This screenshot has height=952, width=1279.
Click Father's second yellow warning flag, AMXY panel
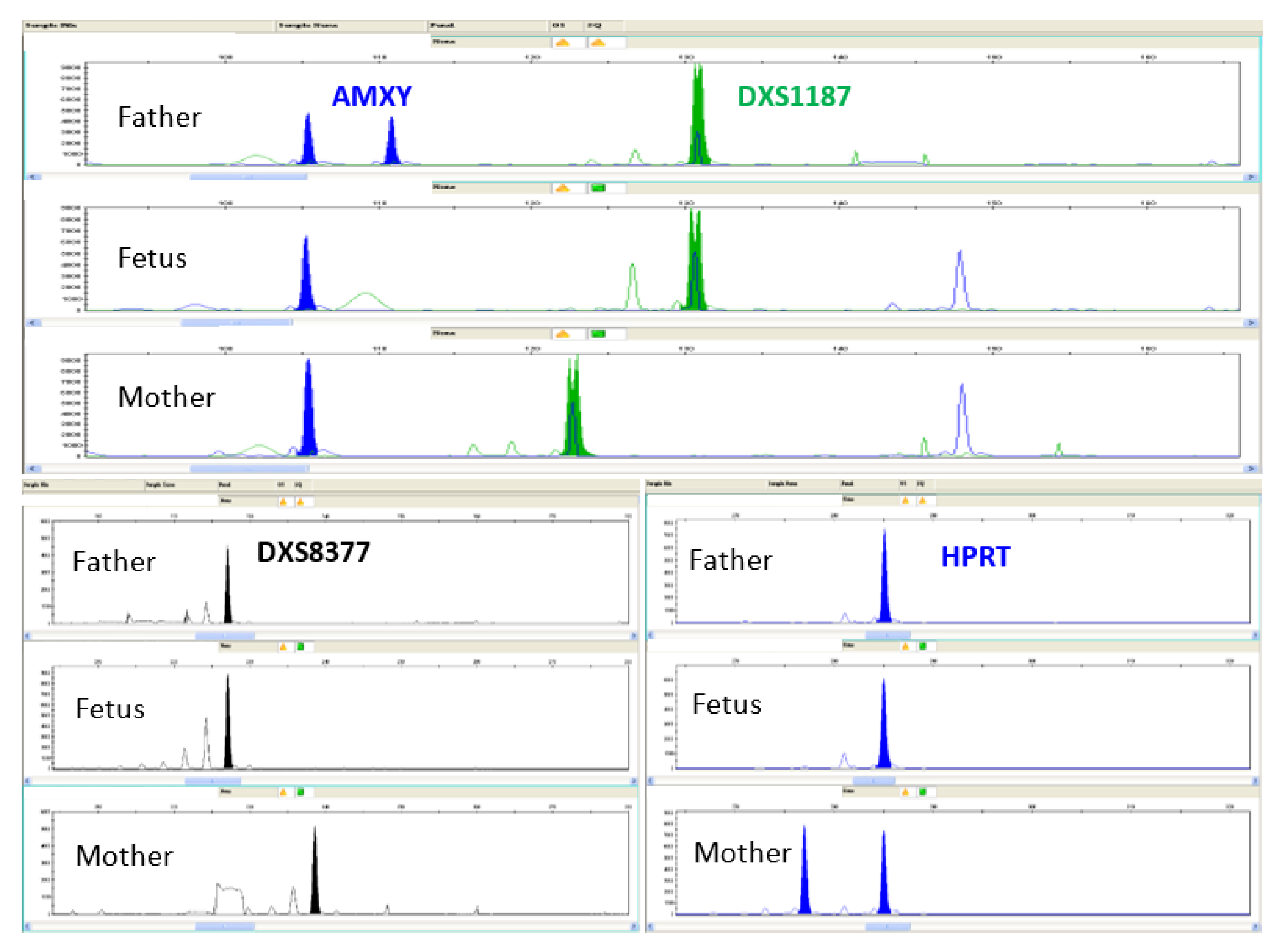click(598, 43)
